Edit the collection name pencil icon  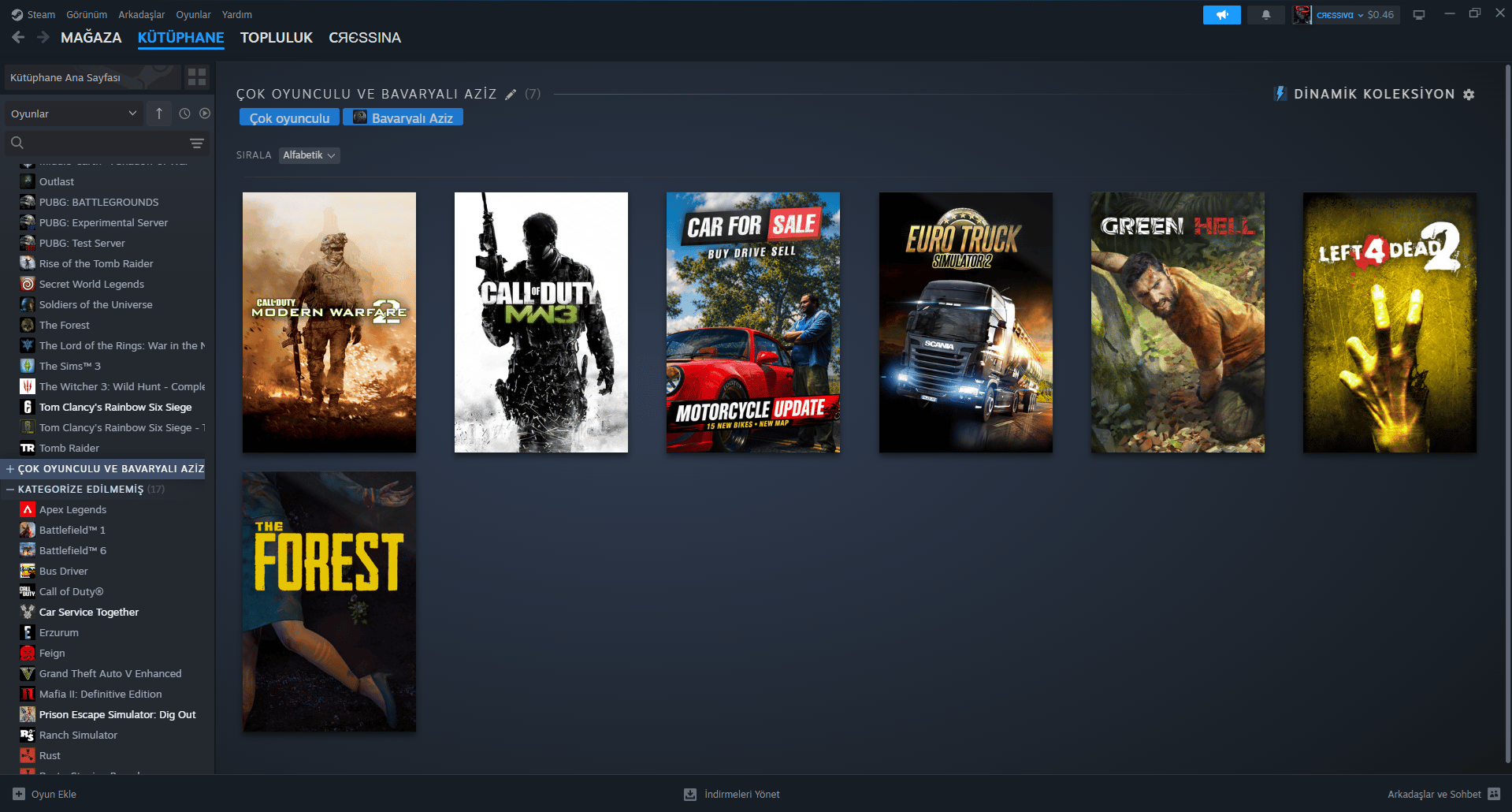click(511, 95)
